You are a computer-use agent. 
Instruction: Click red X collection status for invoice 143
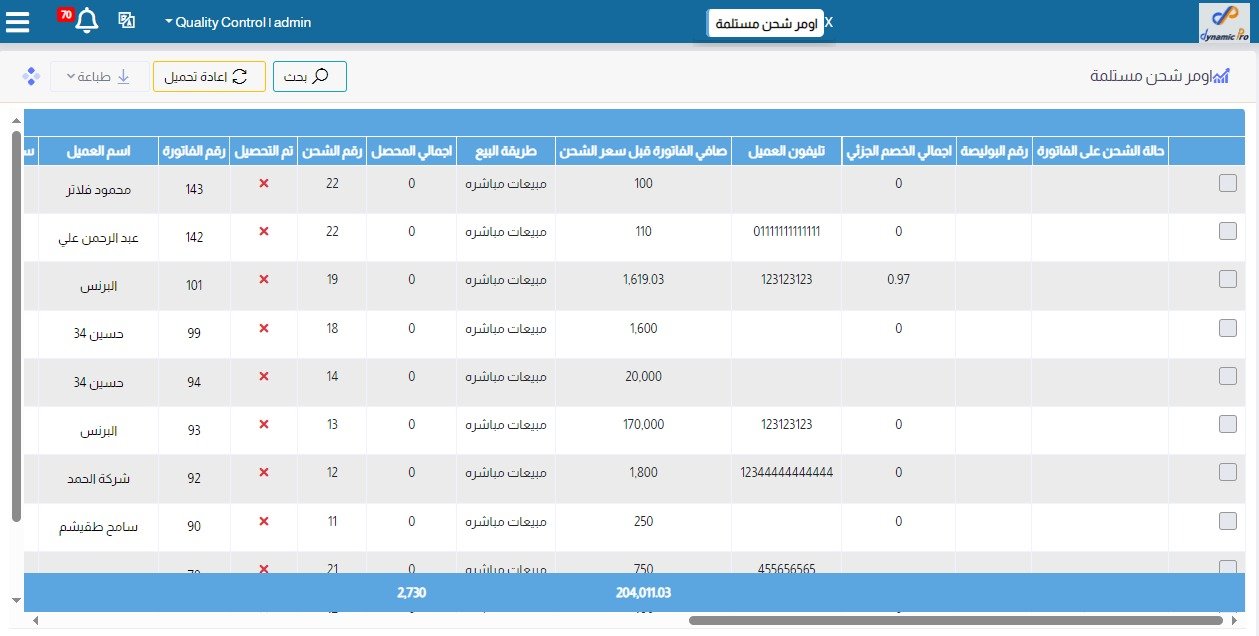pyautogui.click(x=264, y=184)
